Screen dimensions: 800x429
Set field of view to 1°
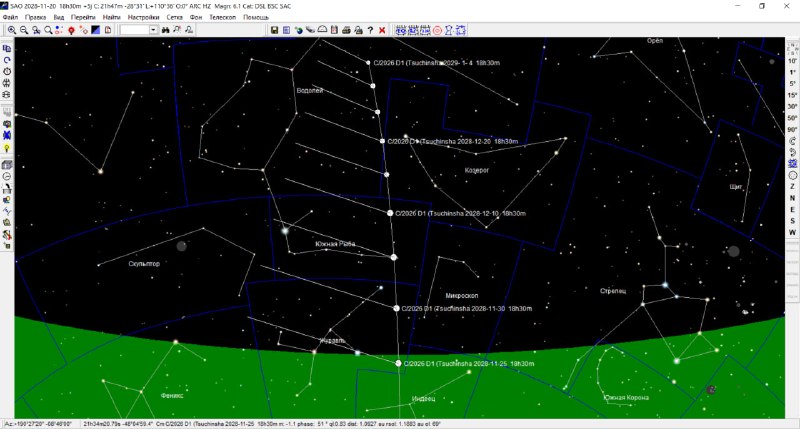coord(792,72)
